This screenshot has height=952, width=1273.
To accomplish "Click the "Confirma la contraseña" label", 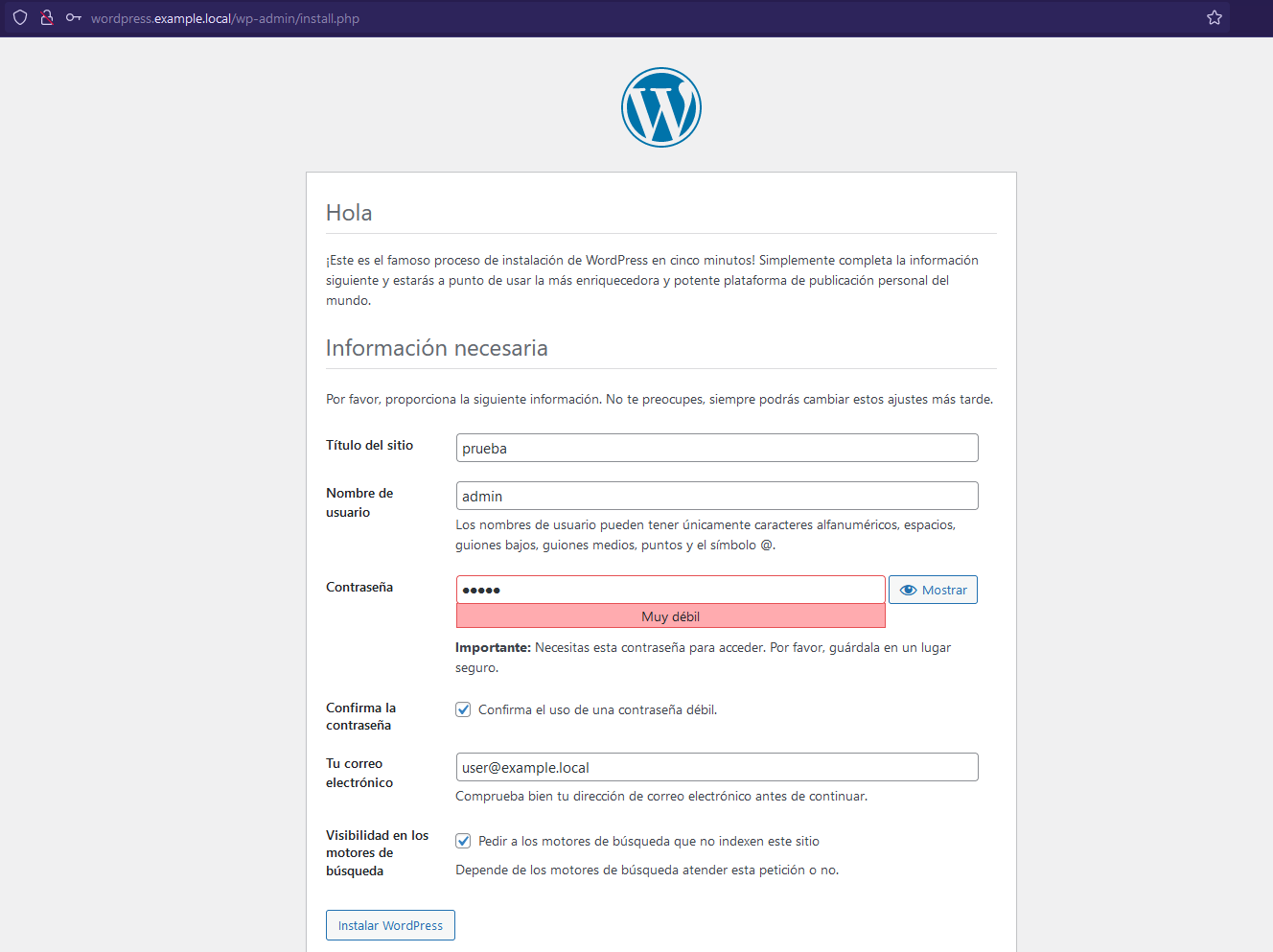I will (360, 716).
